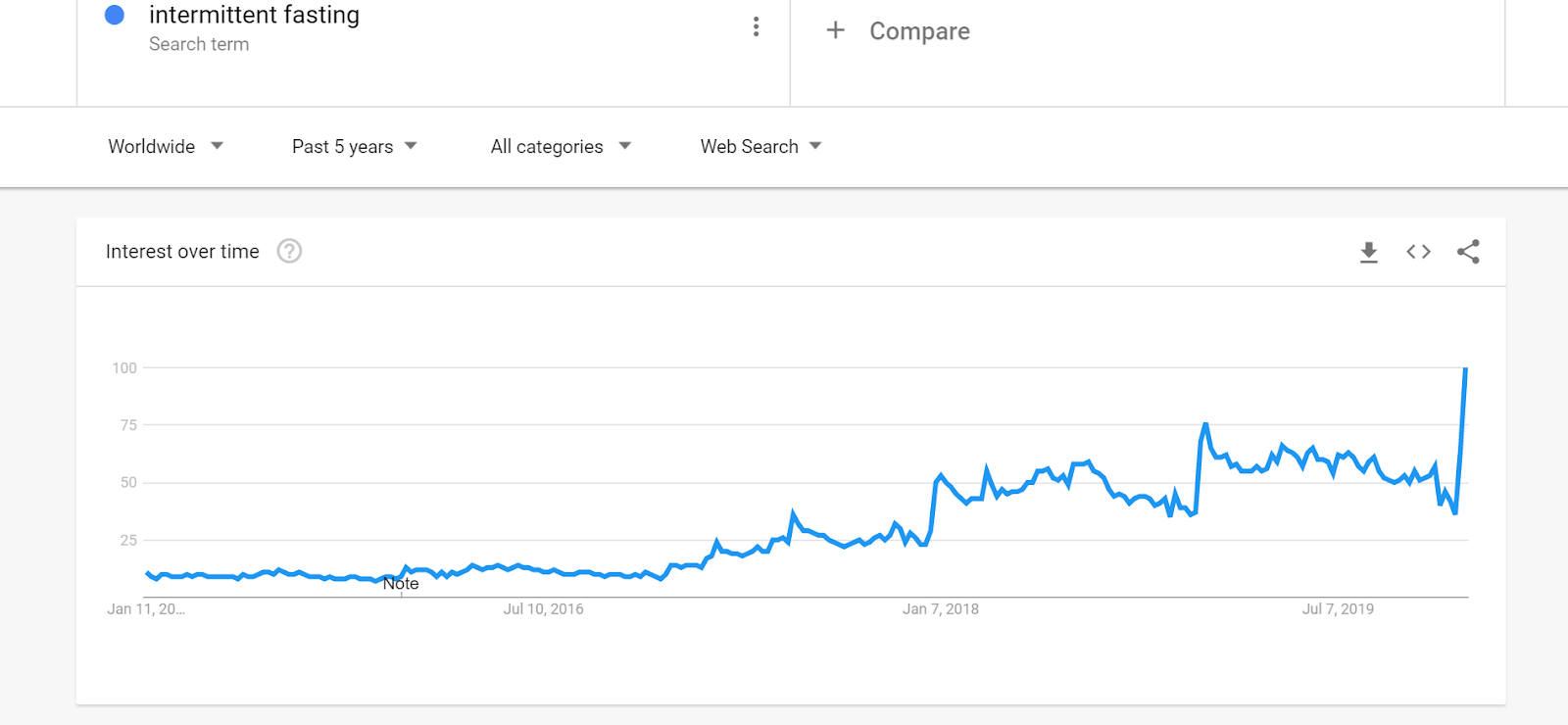
Task: Click the Jul 10, 2016 axis date label
Action: [543, 609]
